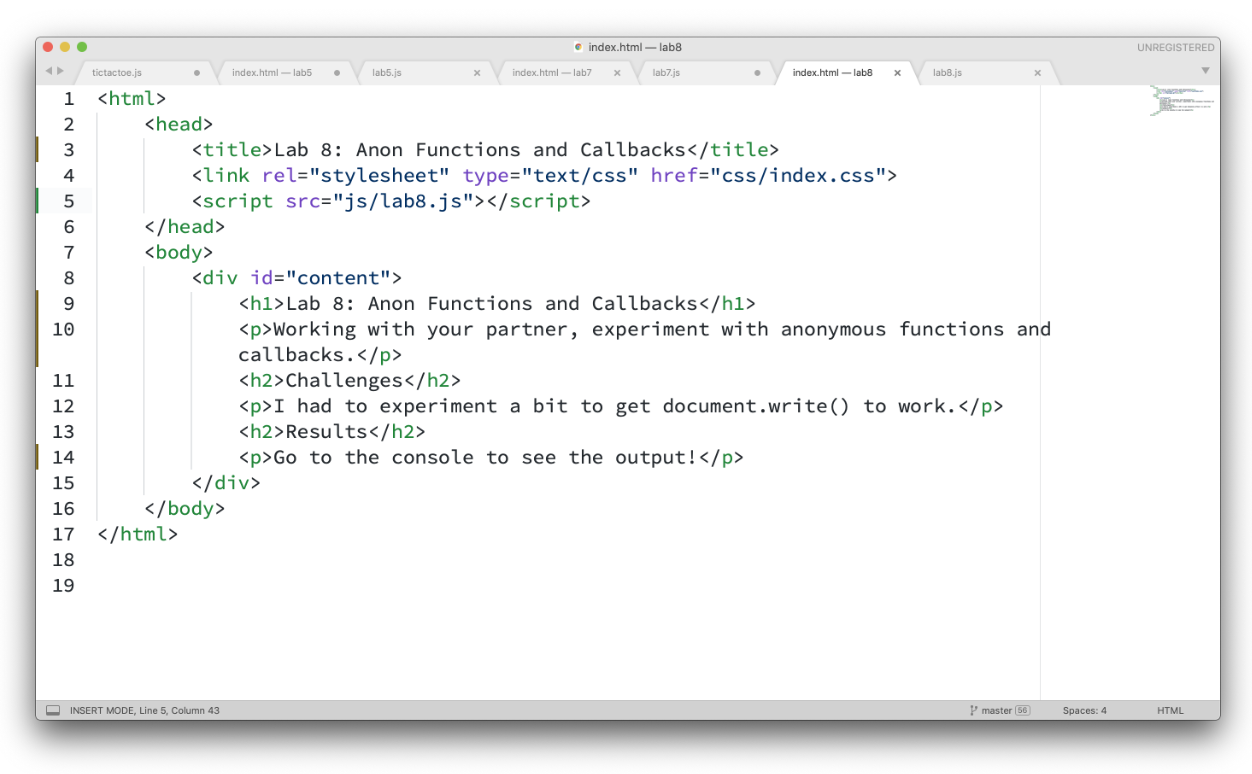
Task: Click the unsaved dot on index.html — lab5 tab
Action: (337, 73)
